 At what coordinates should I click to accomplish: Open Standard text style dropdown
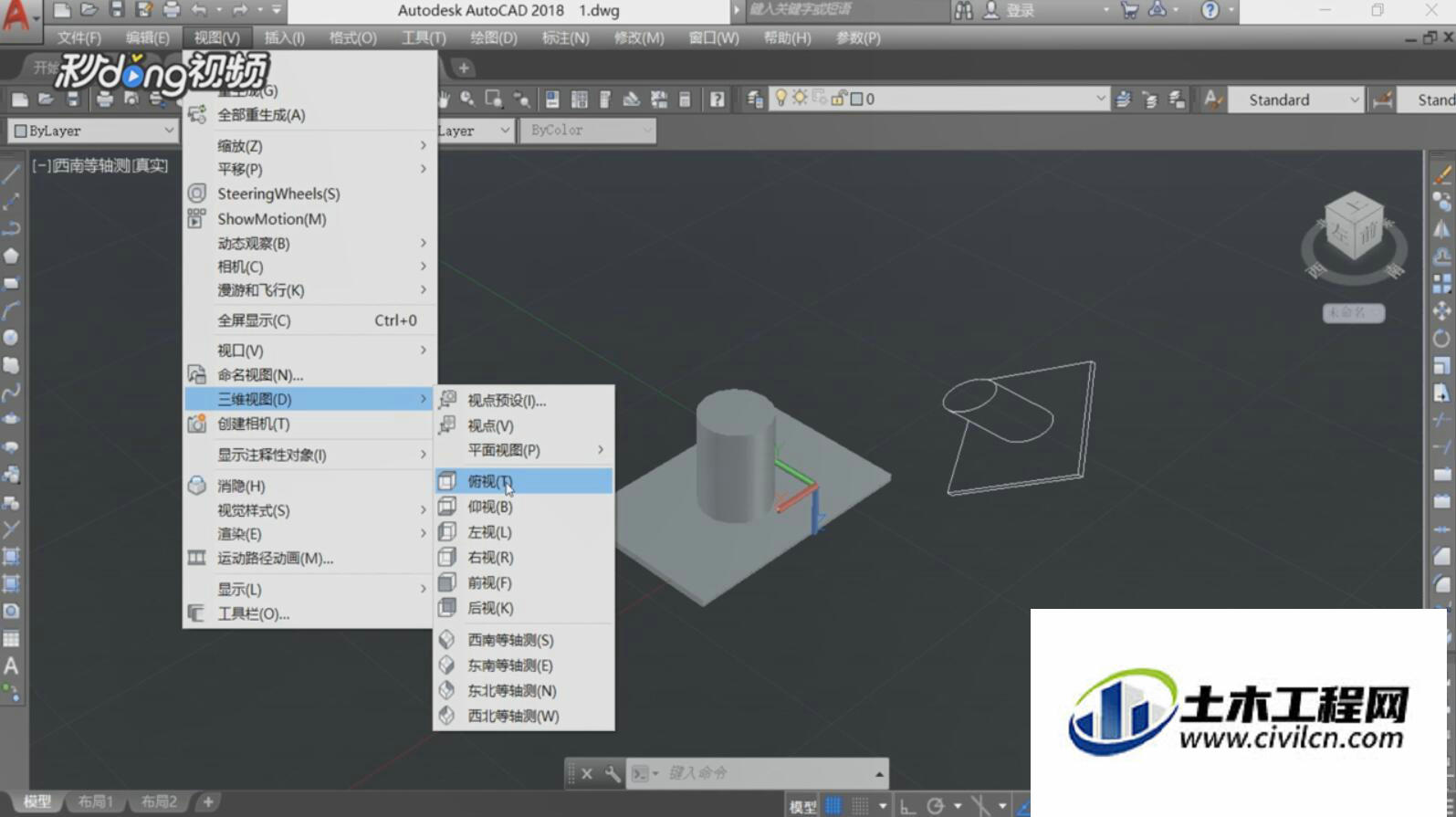(1295, 100)
